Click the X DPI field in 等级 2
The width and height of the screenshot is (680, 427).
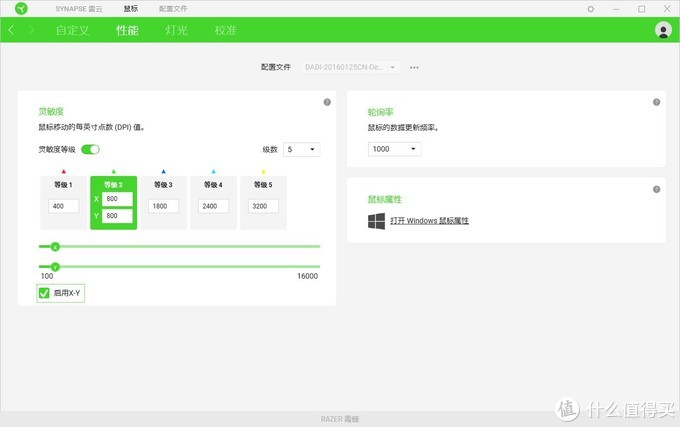tap(117, 199)
